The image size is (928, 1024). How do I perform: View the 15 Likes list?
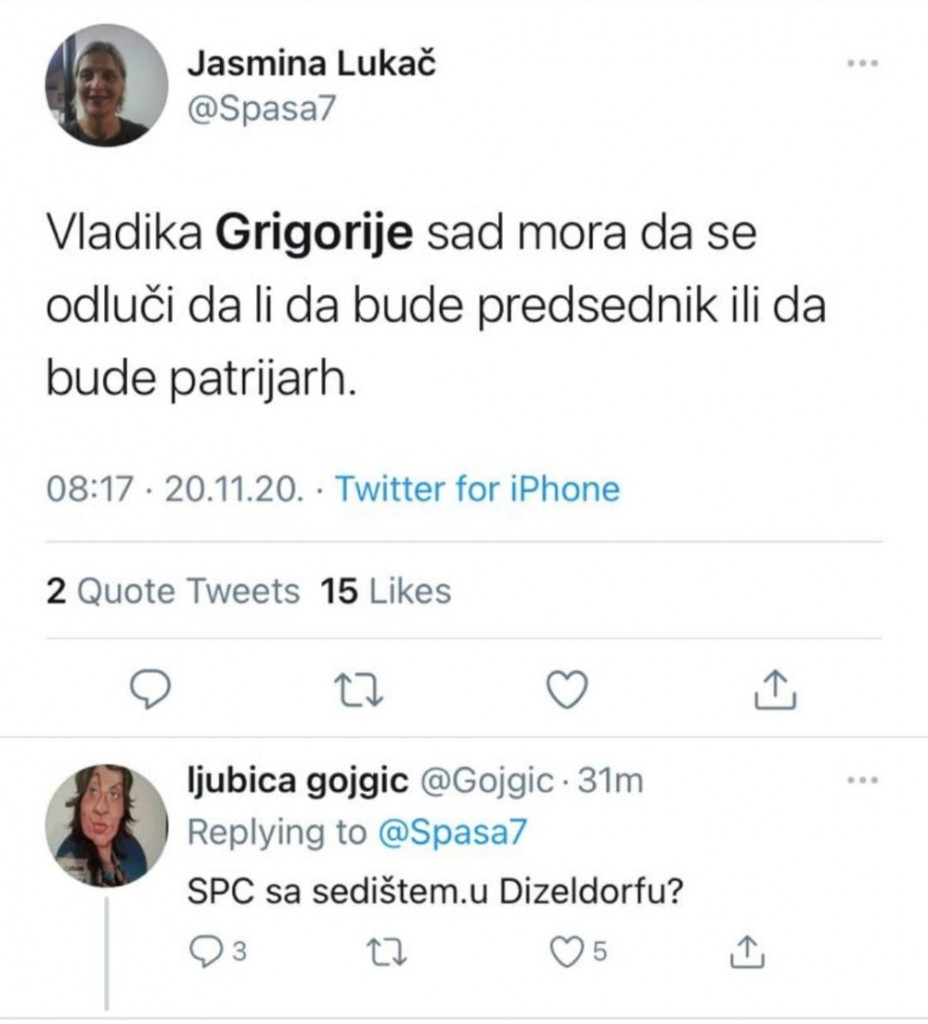387,592
